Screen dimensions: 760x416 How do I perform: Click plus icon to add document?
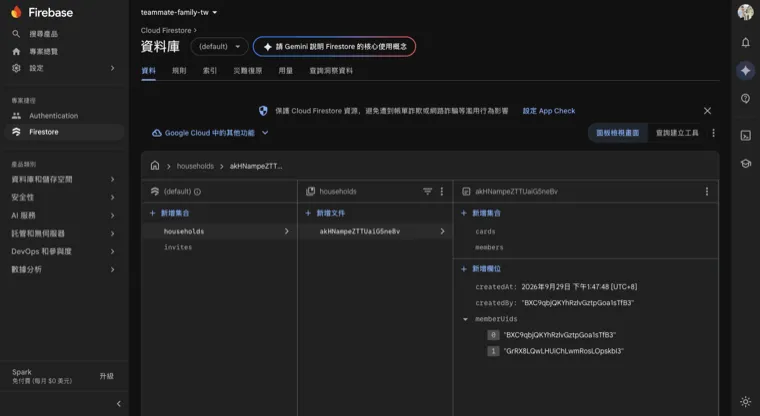point(308,213)
